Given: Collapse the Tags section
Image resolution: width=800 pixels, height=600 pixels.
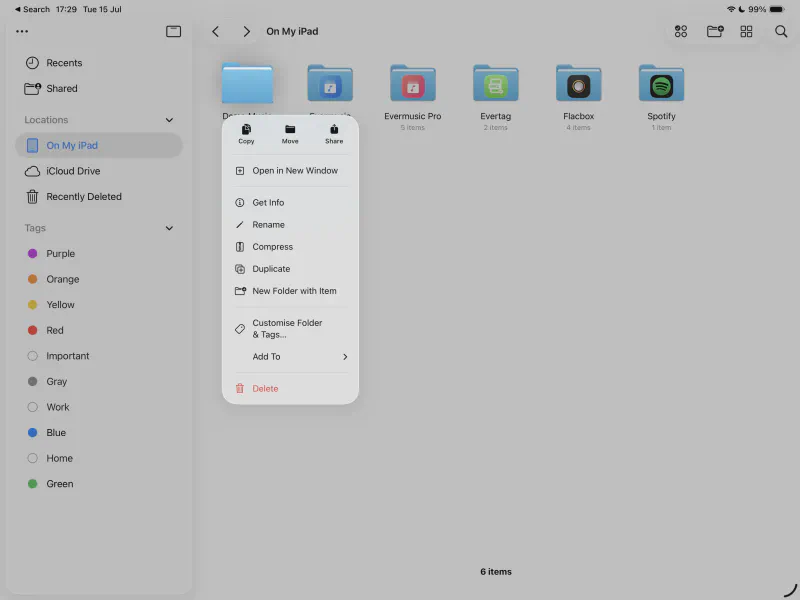Looking at the screenshot, I should [168, 228].
